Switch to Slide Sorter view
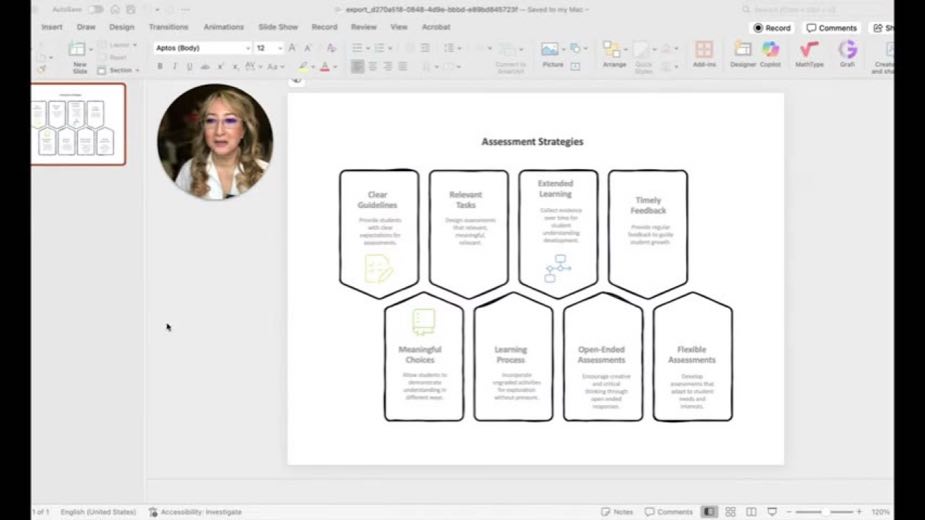The width and height of the screenshot is (925, 520). coord(730,512)
